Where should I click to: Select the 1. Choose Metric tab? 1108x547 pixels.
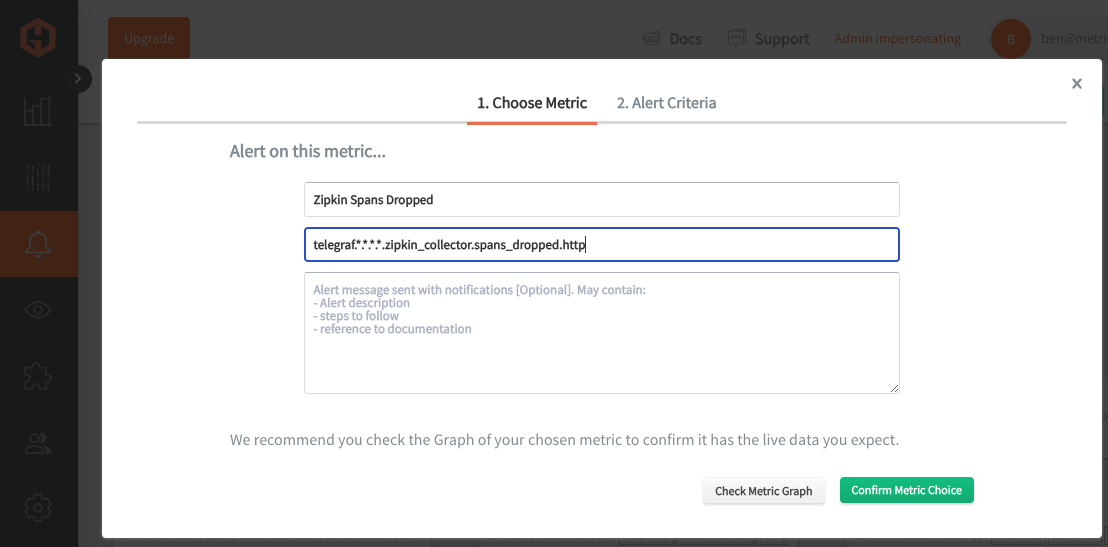532,103
